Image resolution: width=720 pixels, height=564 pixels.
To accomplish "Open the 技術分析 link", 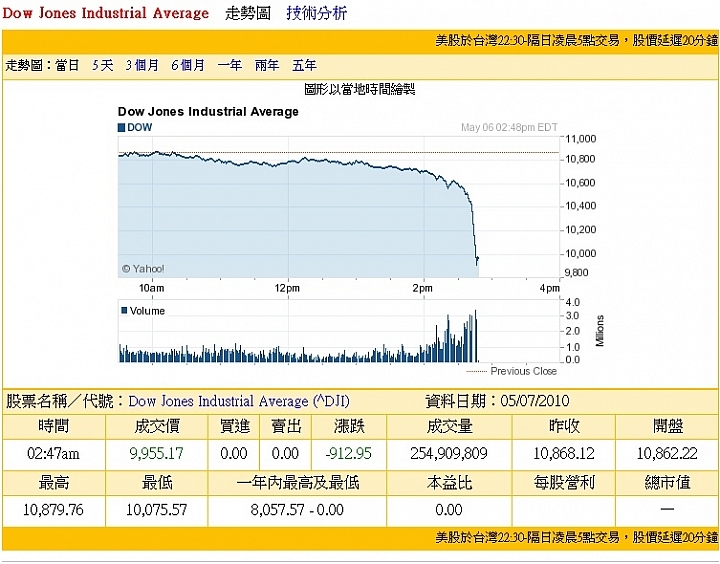I will pyautogui.click(x=316, y=13).
